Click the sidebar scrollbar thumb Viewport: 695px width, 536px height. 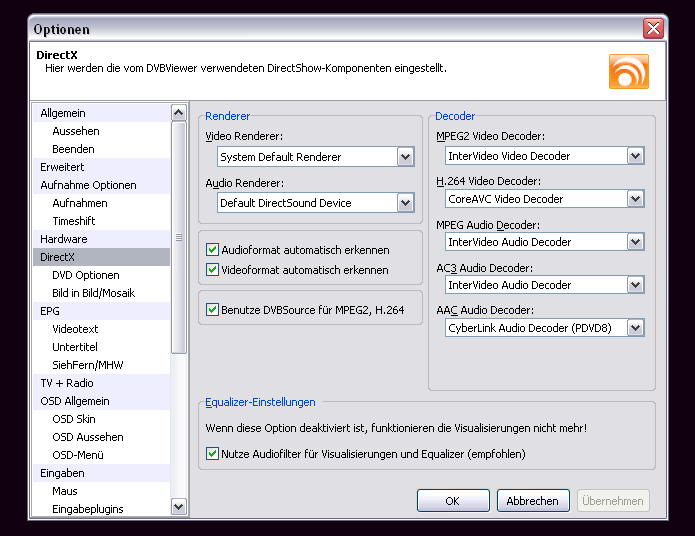tap(179, 237)
